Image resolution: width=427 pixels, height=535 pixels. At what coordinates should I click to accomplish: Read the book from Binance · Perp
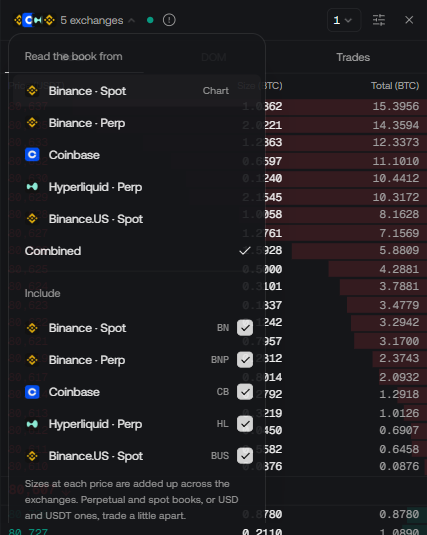pos(136,123)
